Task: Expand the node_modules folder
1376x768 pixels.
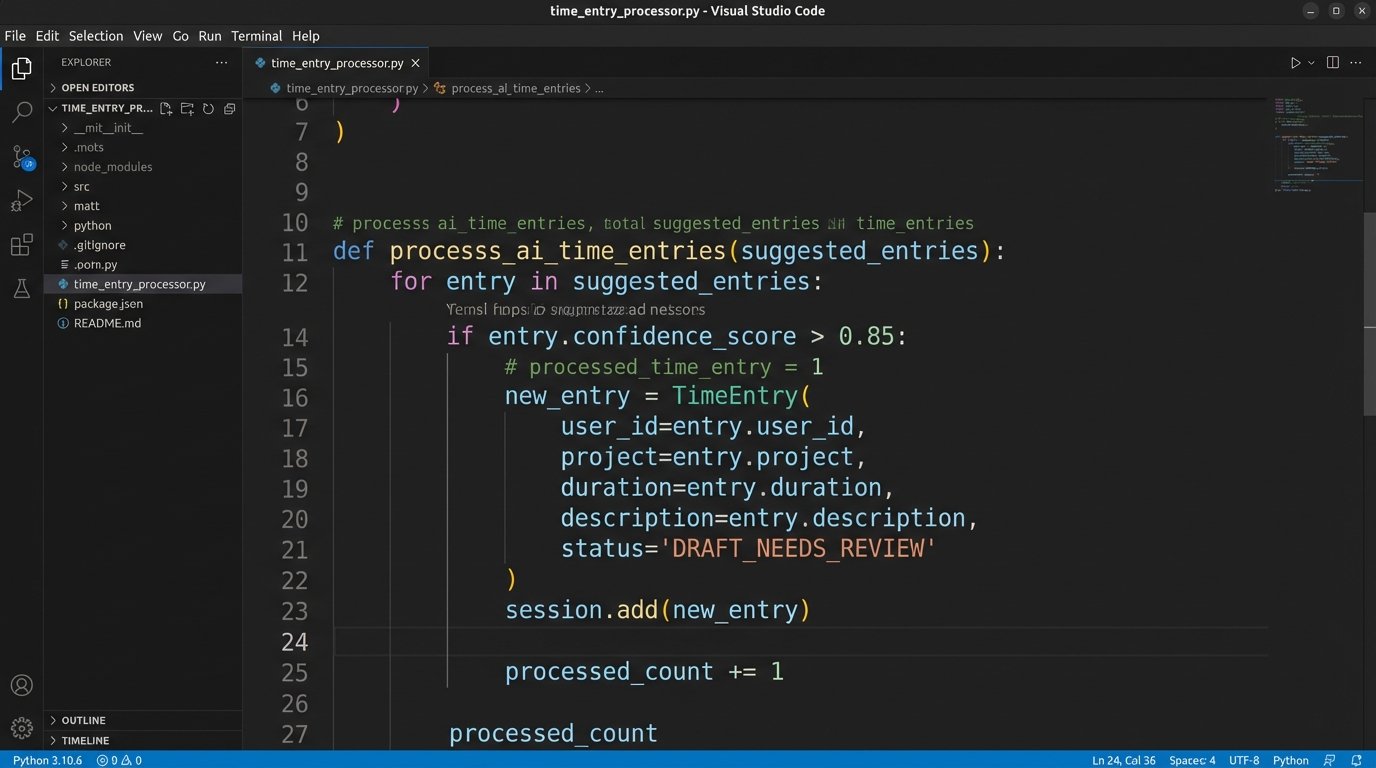Action: 112,167
